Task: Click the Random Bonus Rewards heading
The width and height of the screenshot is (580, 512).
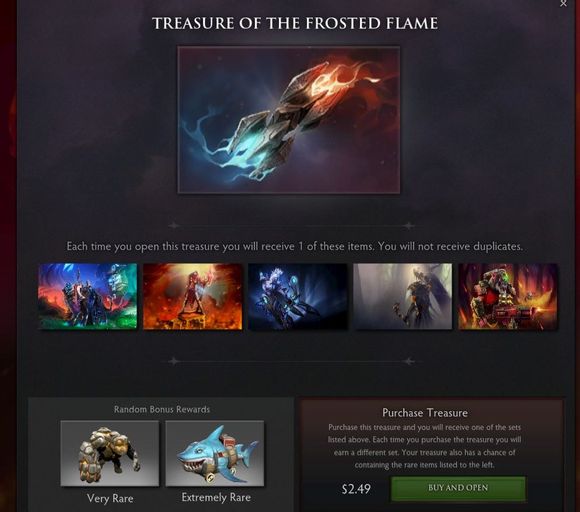Action: [x=162, y=409]
